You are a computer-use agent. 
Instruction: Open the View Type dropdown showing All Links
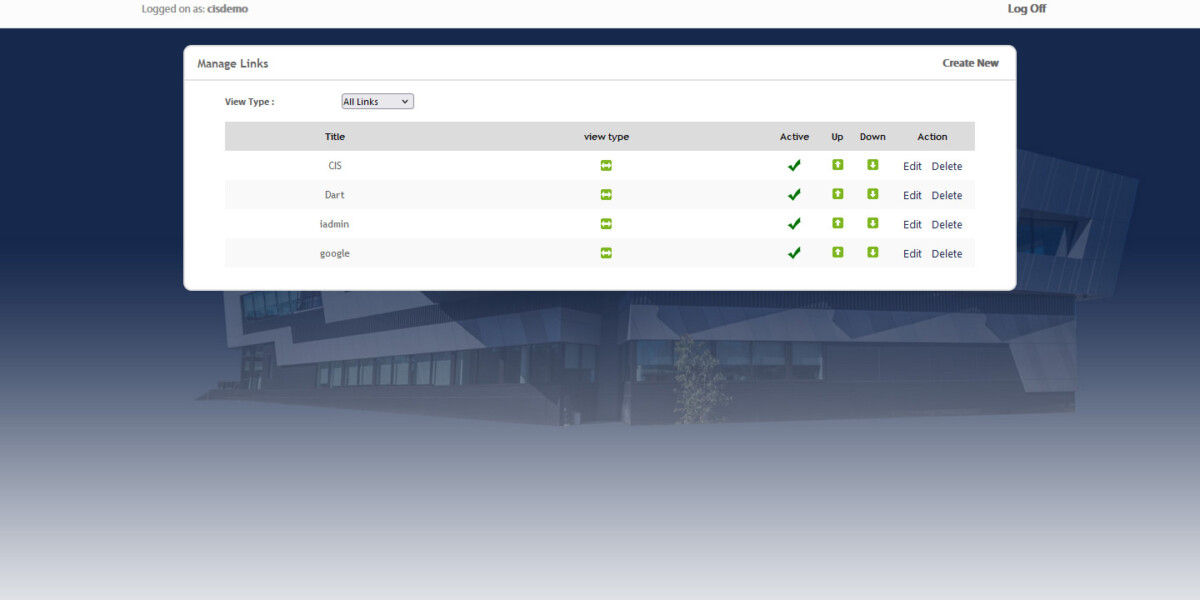point(376,101)
